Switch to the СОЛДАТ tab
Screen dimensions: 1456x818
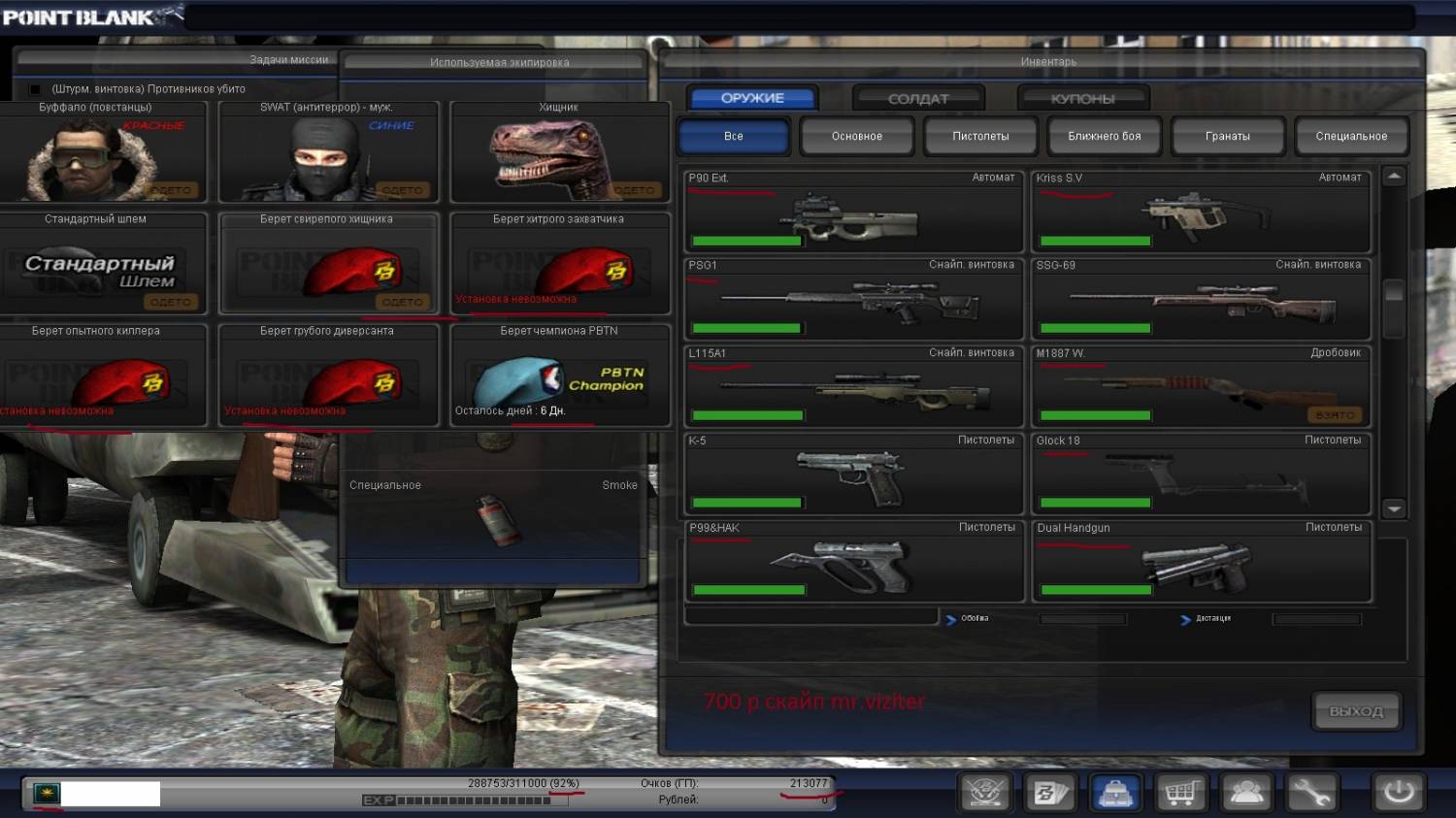[x=918, y=98]
